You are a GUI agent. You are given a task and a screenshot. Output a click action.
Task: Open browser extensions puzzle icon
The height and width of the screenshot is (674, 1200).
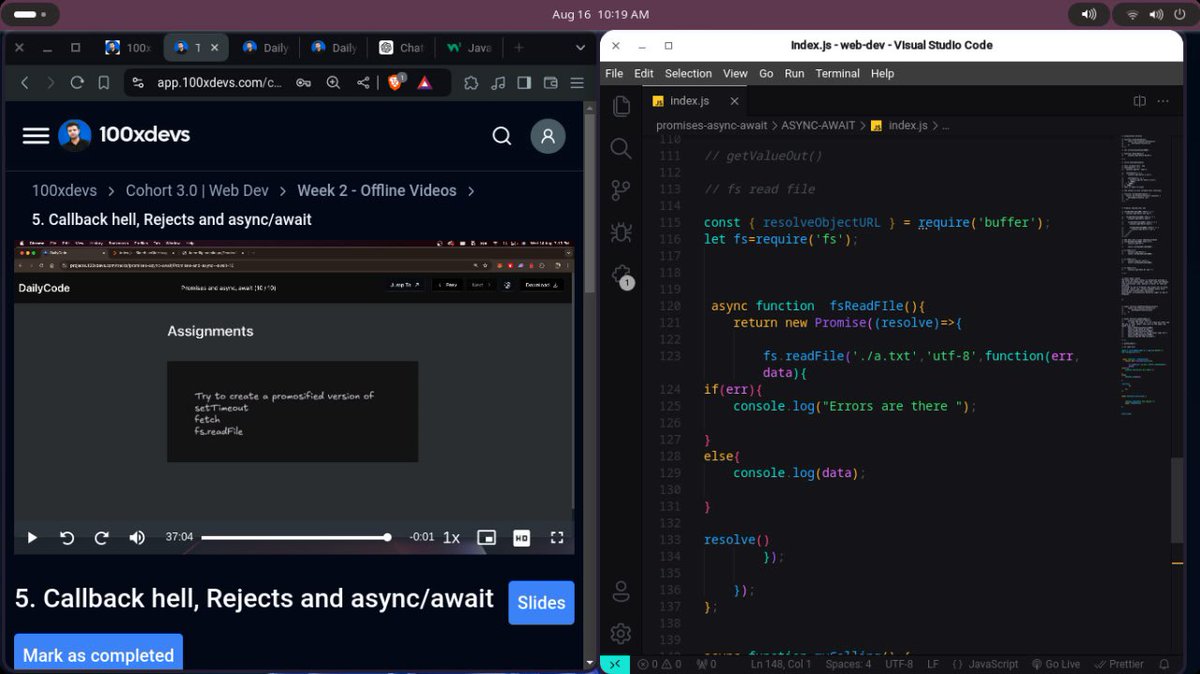471,83
